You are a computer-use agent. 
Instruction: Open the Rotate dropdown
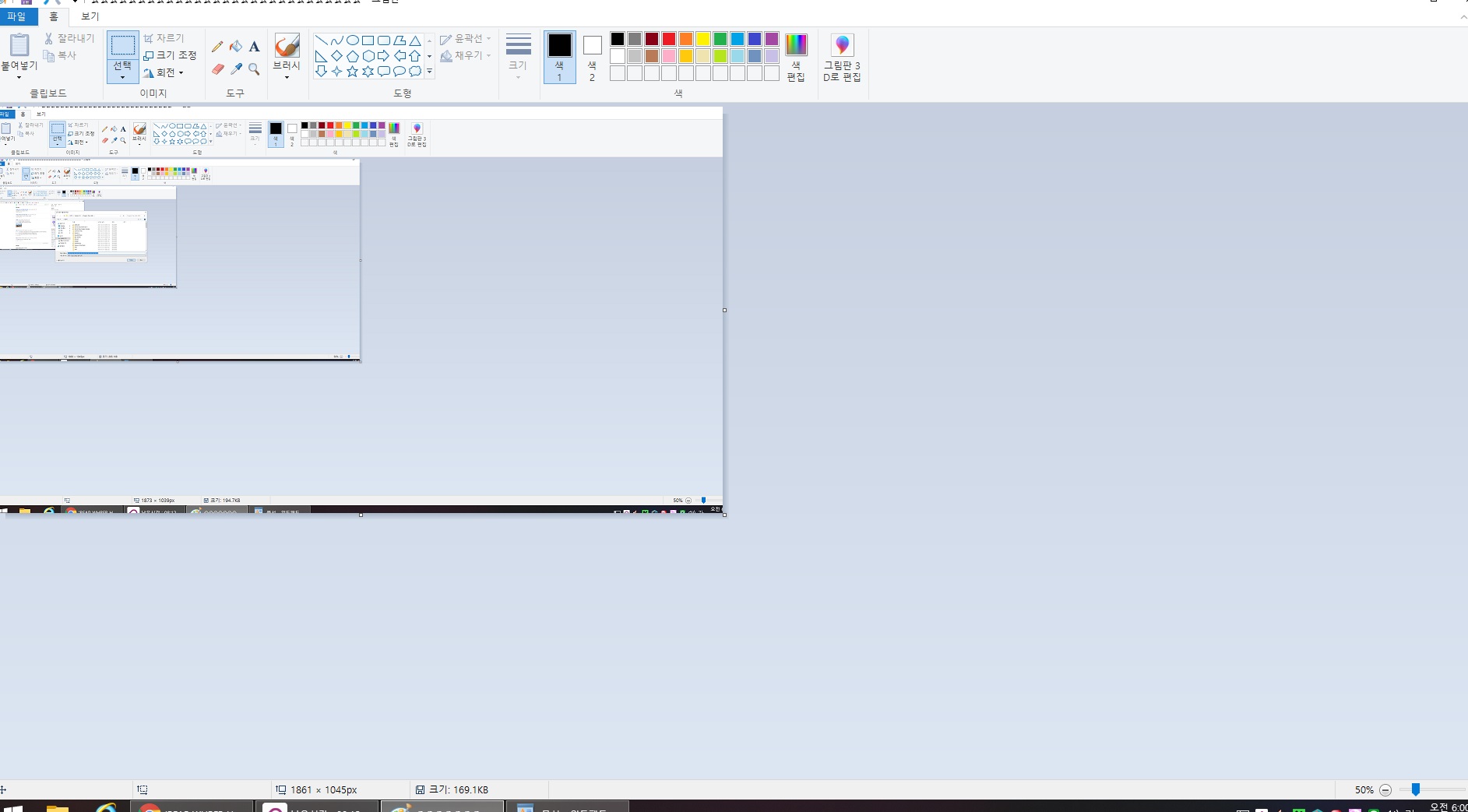point(164,72)
